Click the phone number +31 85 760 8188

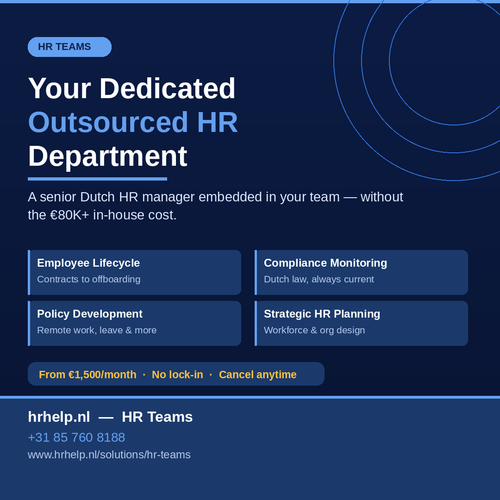click(76, 437)
